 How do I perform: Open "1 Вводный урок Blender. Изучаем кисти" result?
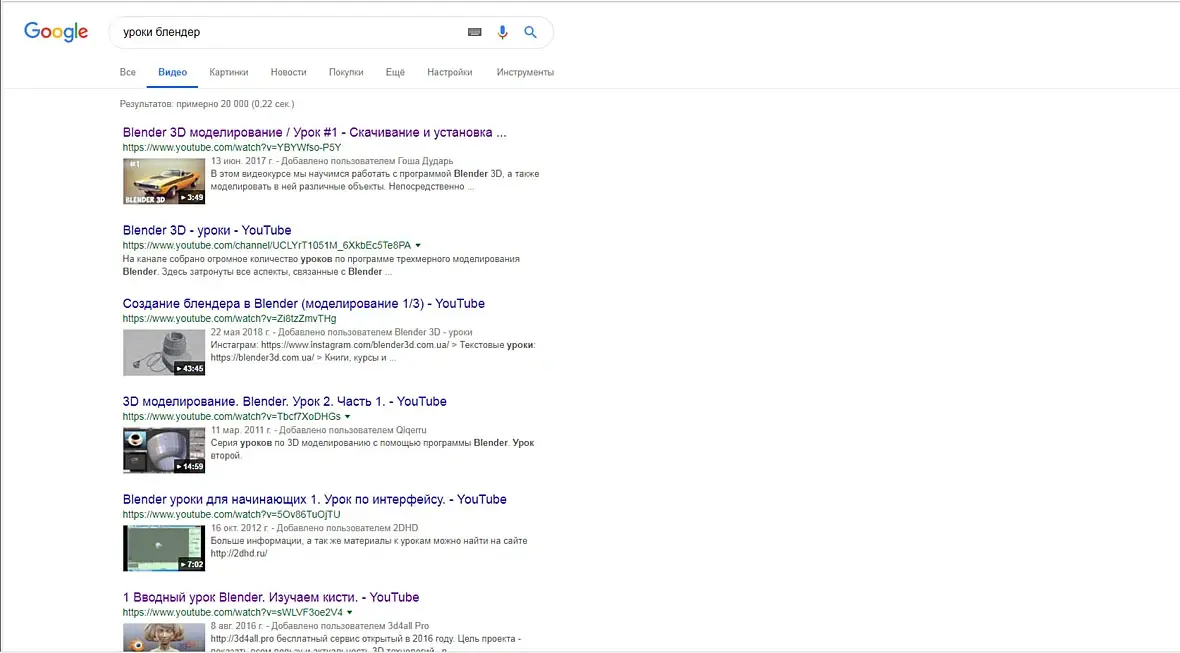pos(271,597)
